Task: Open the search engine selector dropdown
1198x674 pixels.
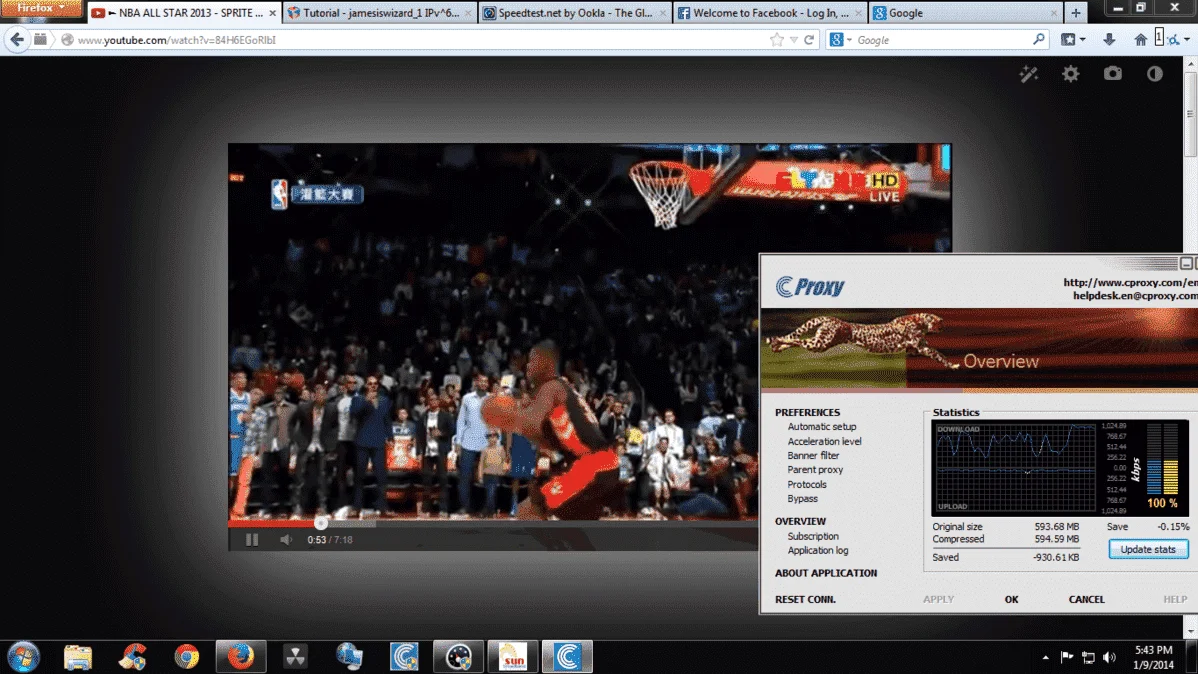Action: [x=841, y=40]
